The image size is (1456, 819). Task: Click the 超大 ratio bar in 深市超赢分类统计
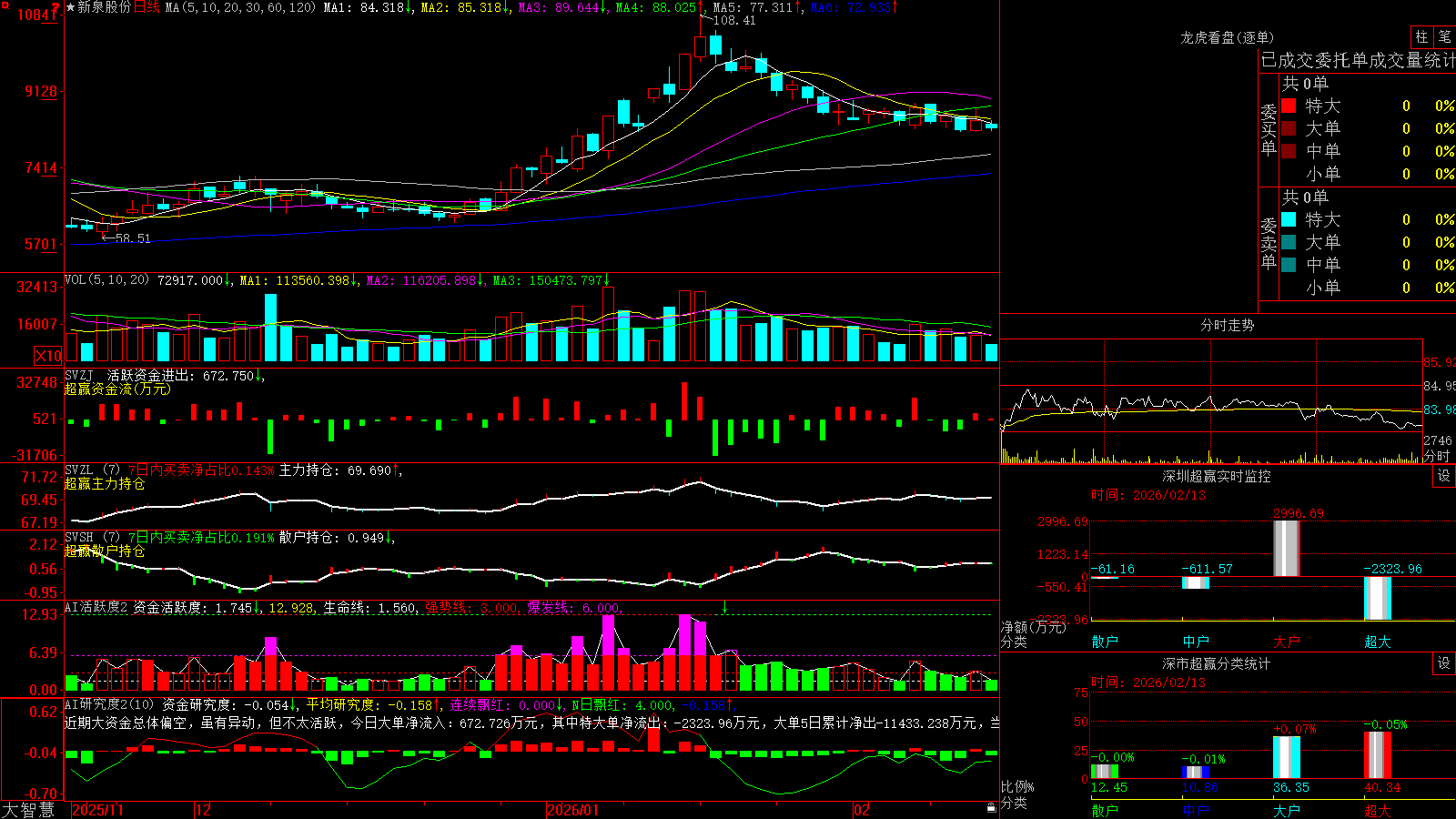pyautogui.click(x=1378, y=754)
